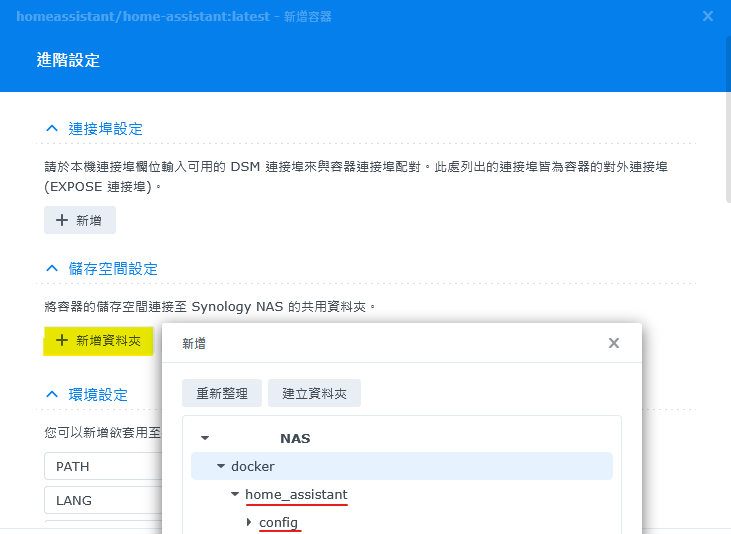Image resolution: width=731 pixels, height=534 pixels.
Task: Select the docker folder row
Action: [402, 466]
